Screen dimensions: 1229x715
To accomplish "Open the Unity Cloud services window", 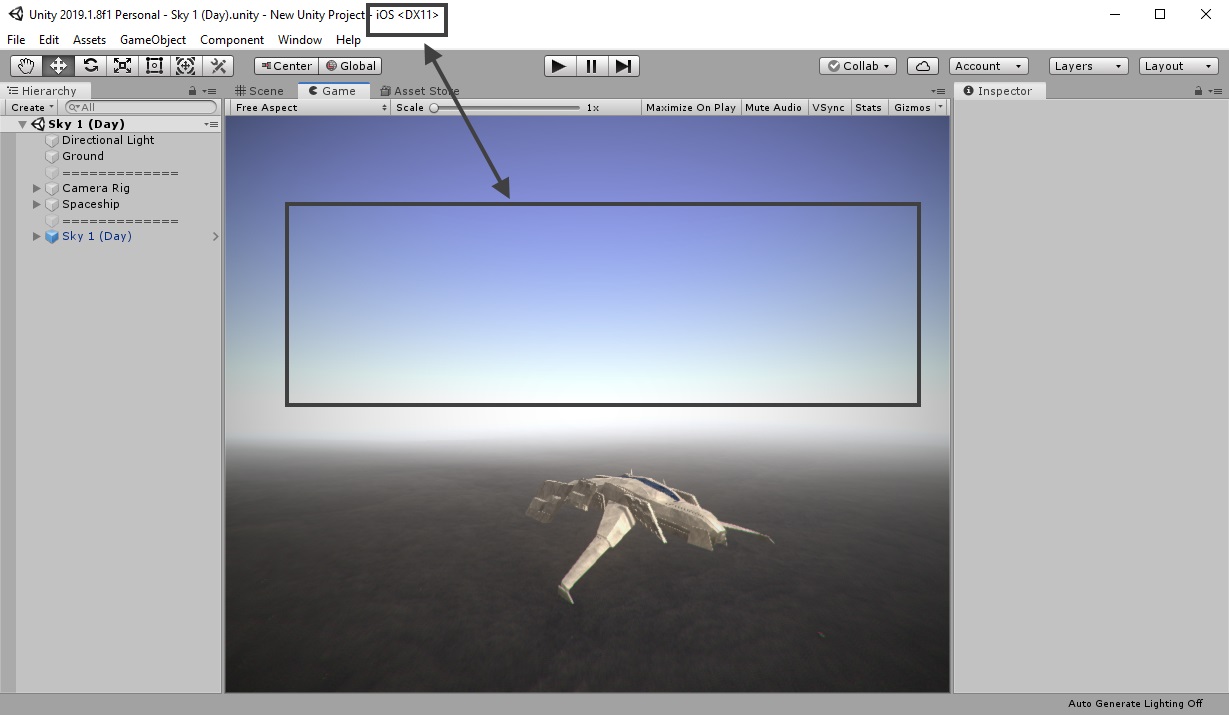I will [922, 65].
